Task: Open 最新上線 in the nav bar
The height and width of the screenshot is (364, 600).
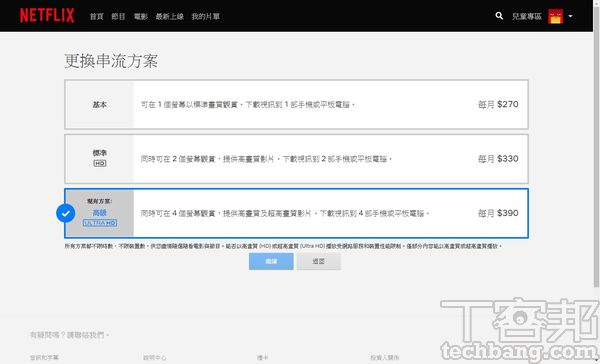Action: (x=170, y=16)
